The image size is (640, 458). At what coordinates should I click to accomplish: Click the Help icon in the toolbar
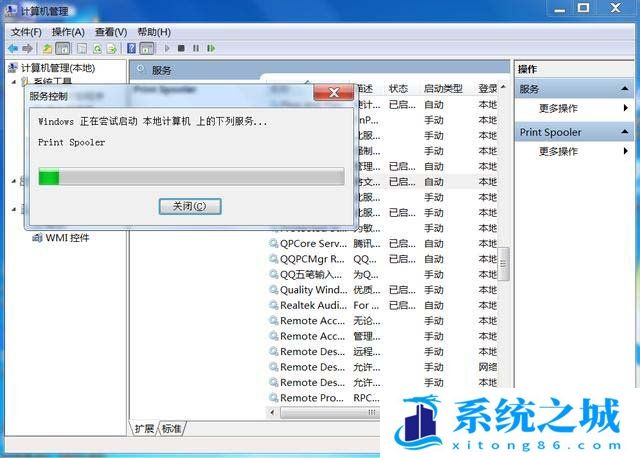131,48
